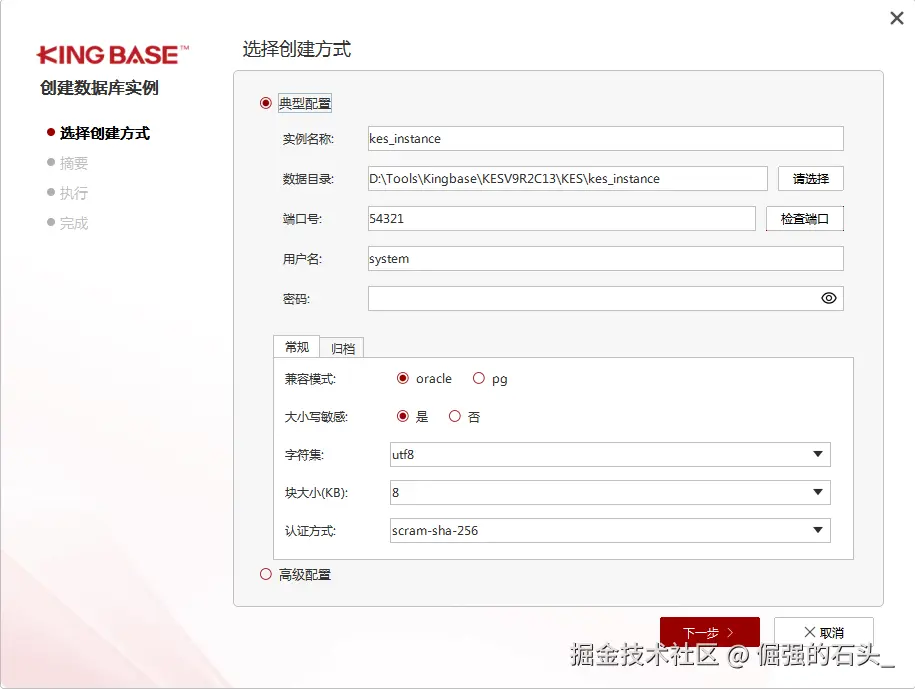Select the 摘要 step in sidebar
This screenshot has width=915, height=689.
tap(68, 163)
